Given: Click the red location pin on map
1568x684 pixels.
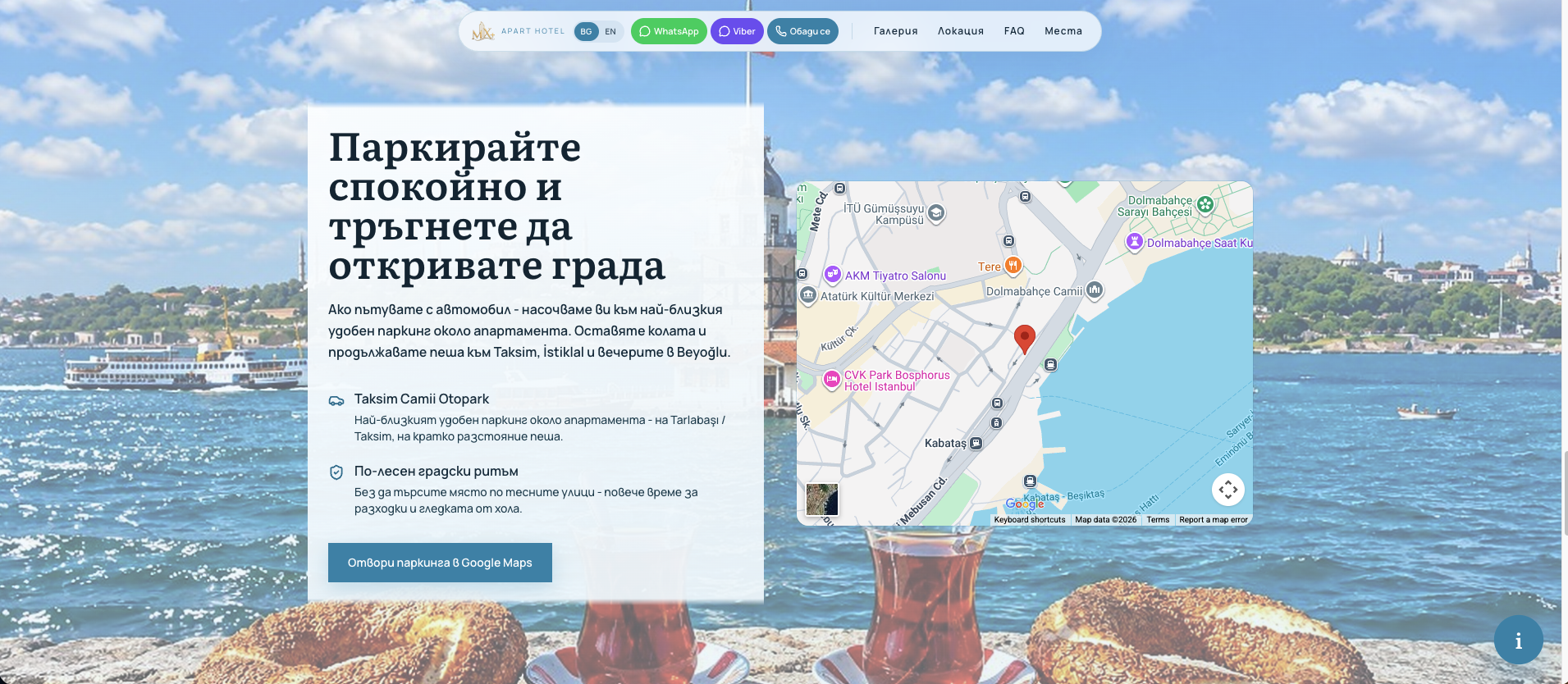Looking at the screenshot, I should pos(1025,339).
